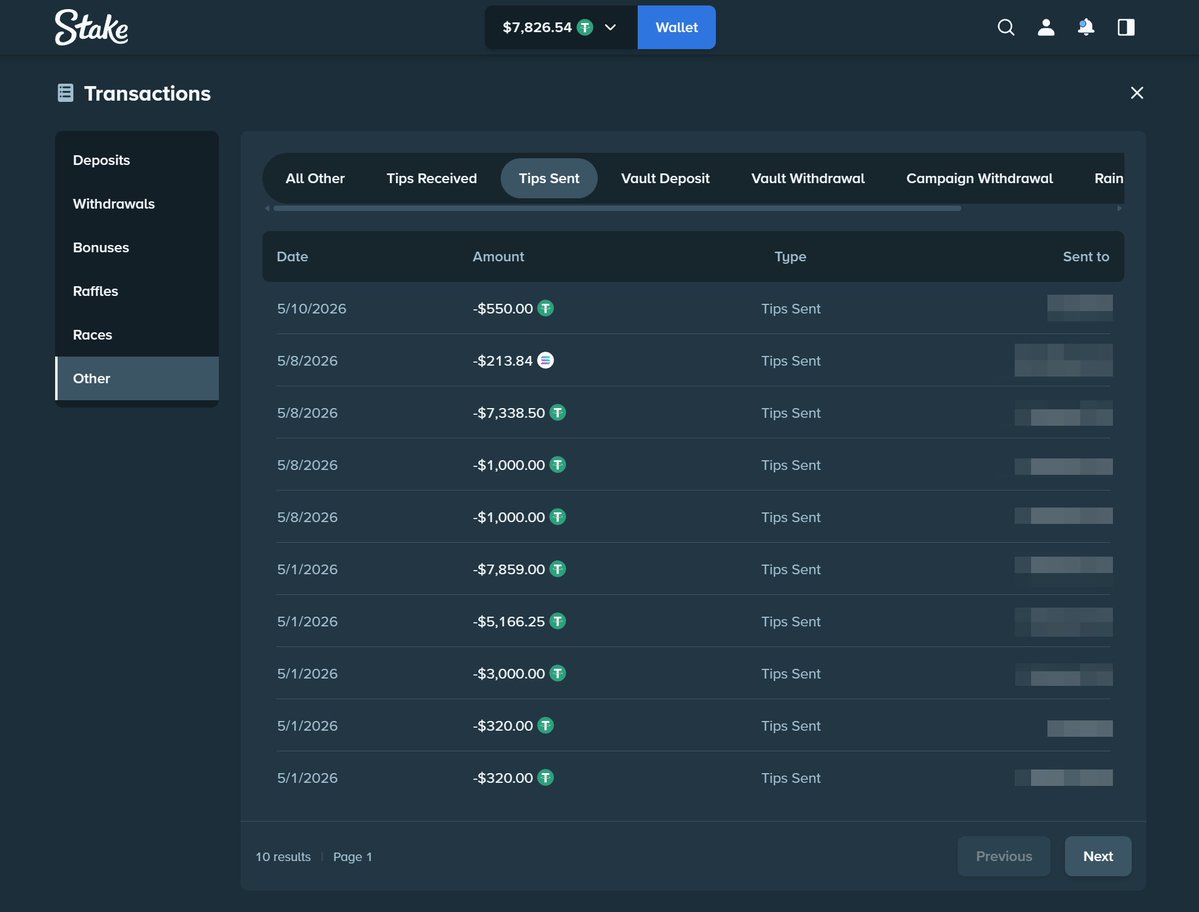Click the date 5/10/2026

click(x=311, y=309)
